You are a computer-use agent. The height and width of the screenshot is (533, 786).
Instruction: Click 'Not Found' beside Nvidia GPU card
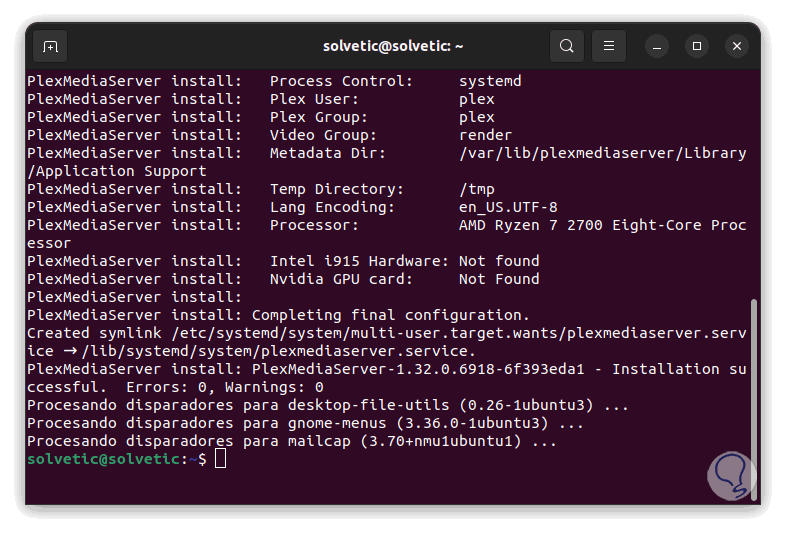click(x=498, y=279)
